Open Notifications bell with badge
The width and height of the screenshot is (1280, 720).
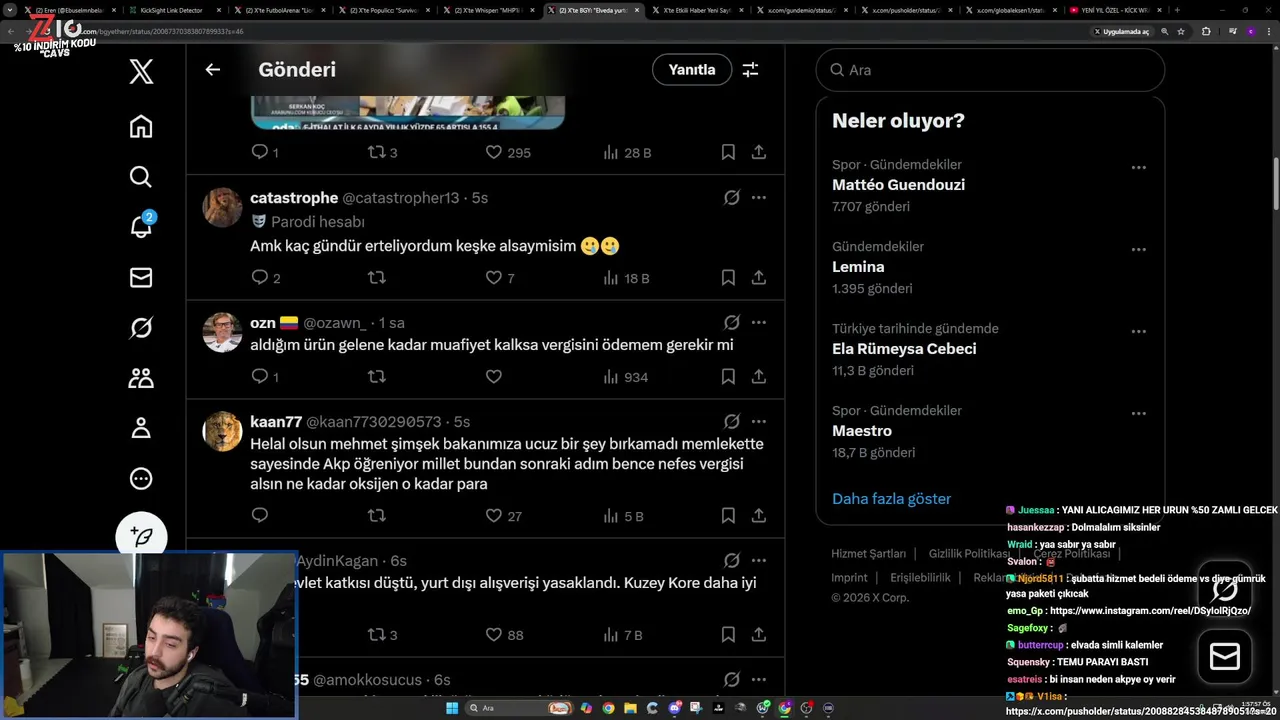[141, 226]
